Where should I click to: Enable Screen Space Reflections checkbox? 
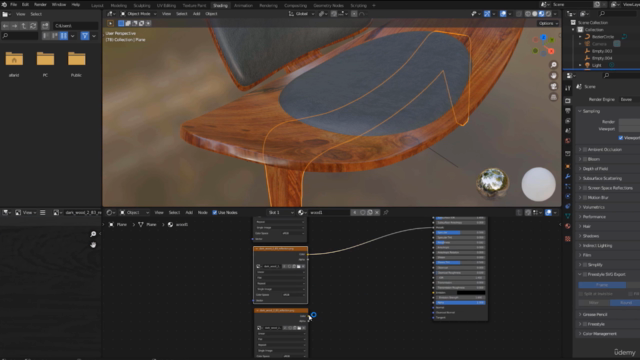pos(585,188)
